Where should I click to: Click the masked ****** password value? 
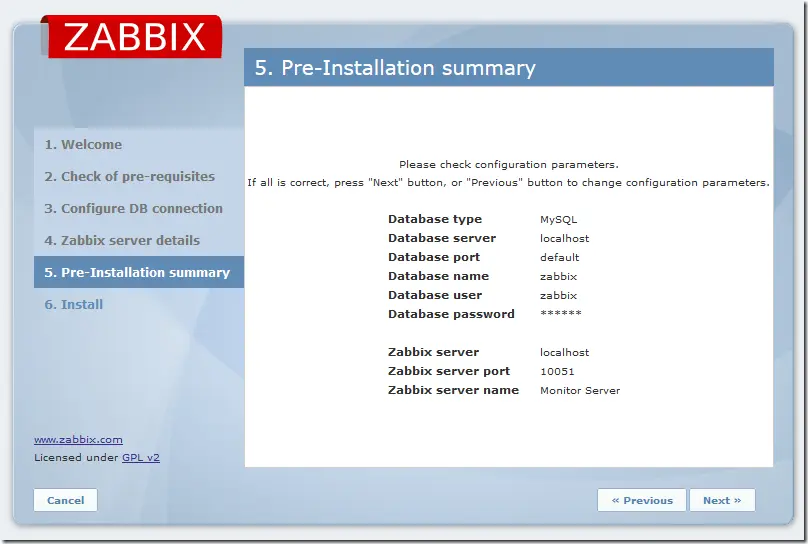click(561, 313)
